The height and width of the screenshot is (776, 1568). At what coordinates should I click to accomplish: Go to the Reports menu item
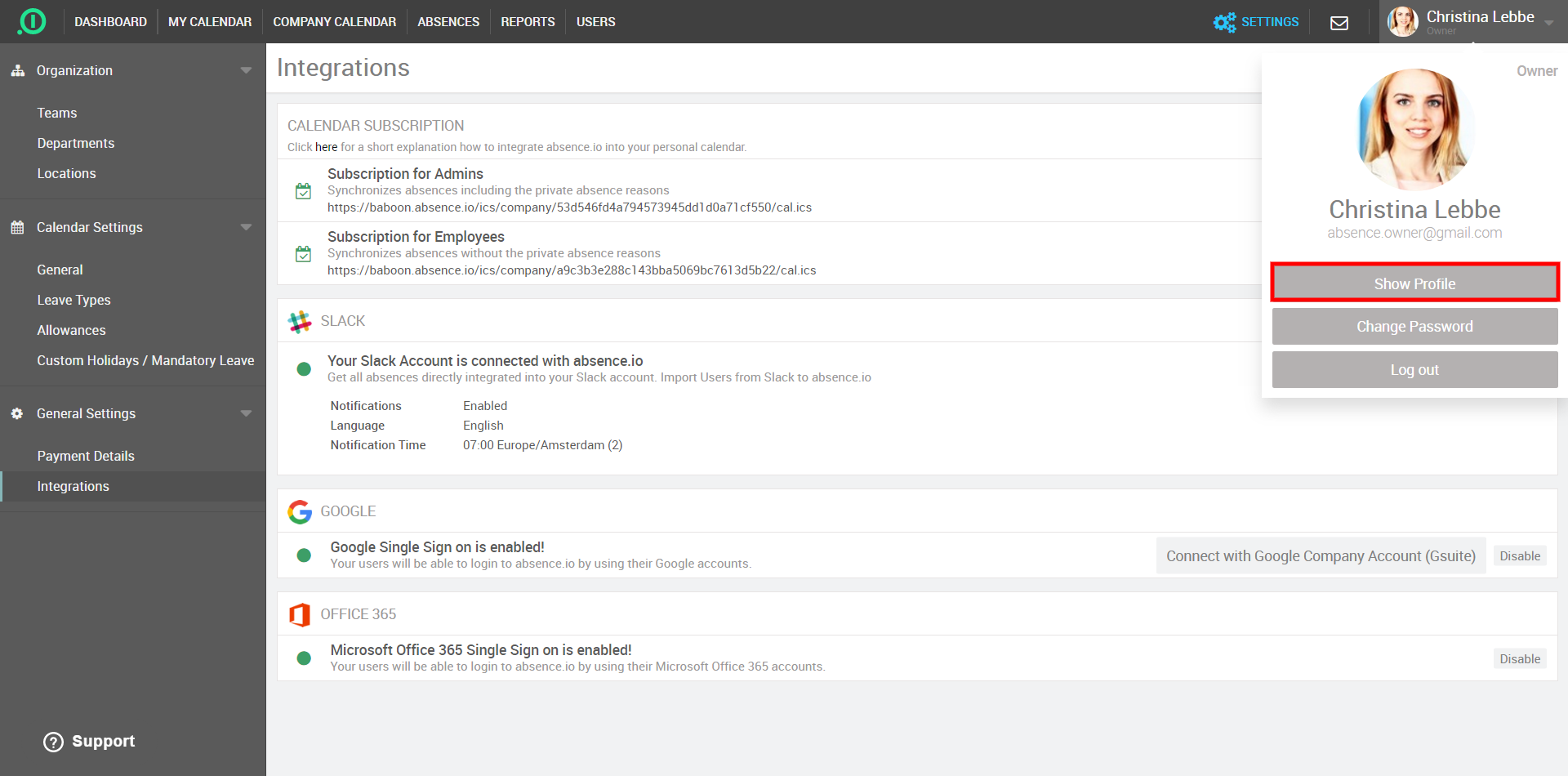528,22
